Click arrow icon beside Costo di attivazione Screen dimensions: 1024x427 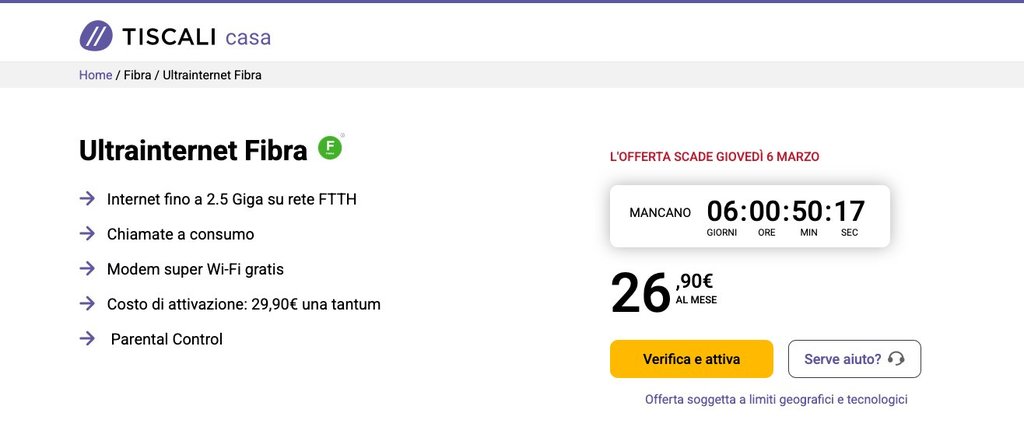click(x=87, y=303)
